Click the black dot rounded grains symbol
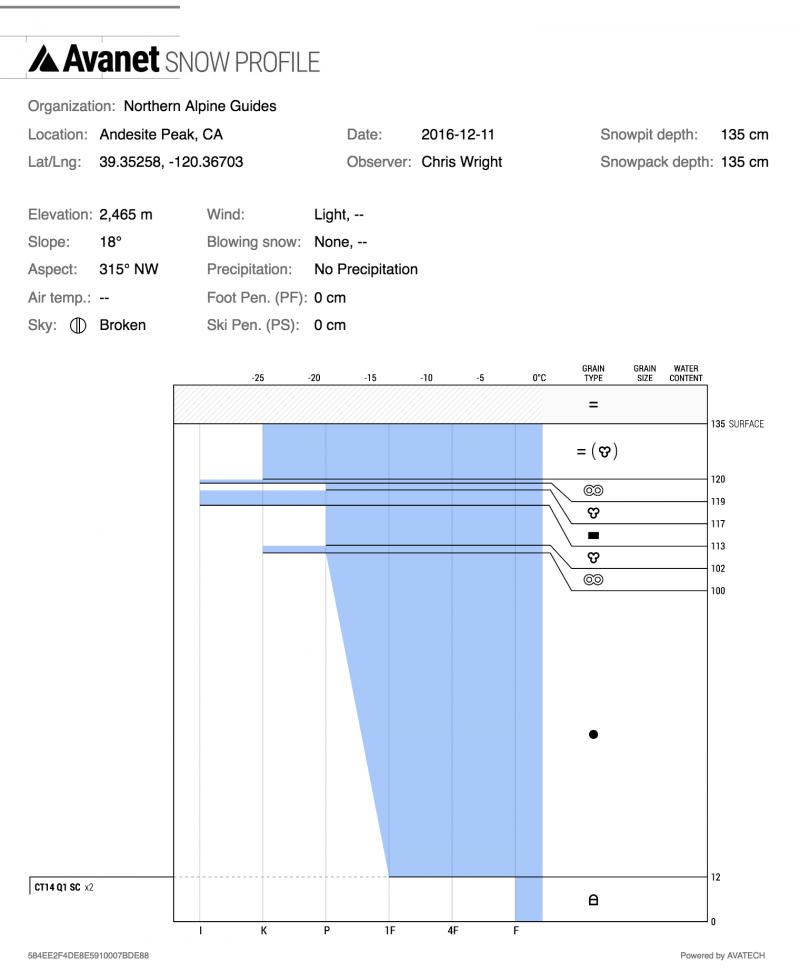 pyautogui.click(x=593, y=734)
